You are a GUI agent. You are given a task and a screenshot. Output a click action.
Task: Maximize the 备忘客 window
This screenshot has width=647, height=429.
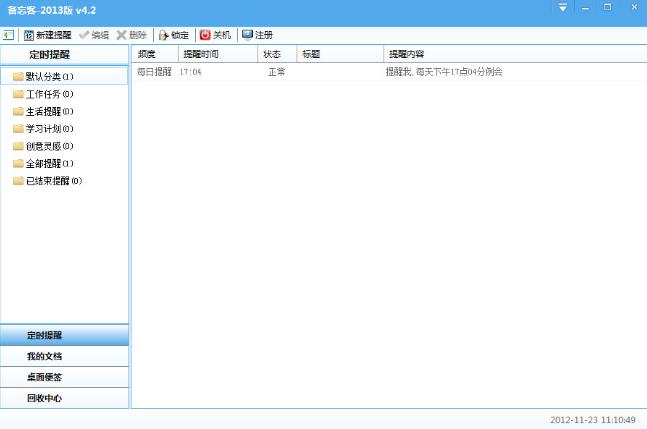click(608, 7)
